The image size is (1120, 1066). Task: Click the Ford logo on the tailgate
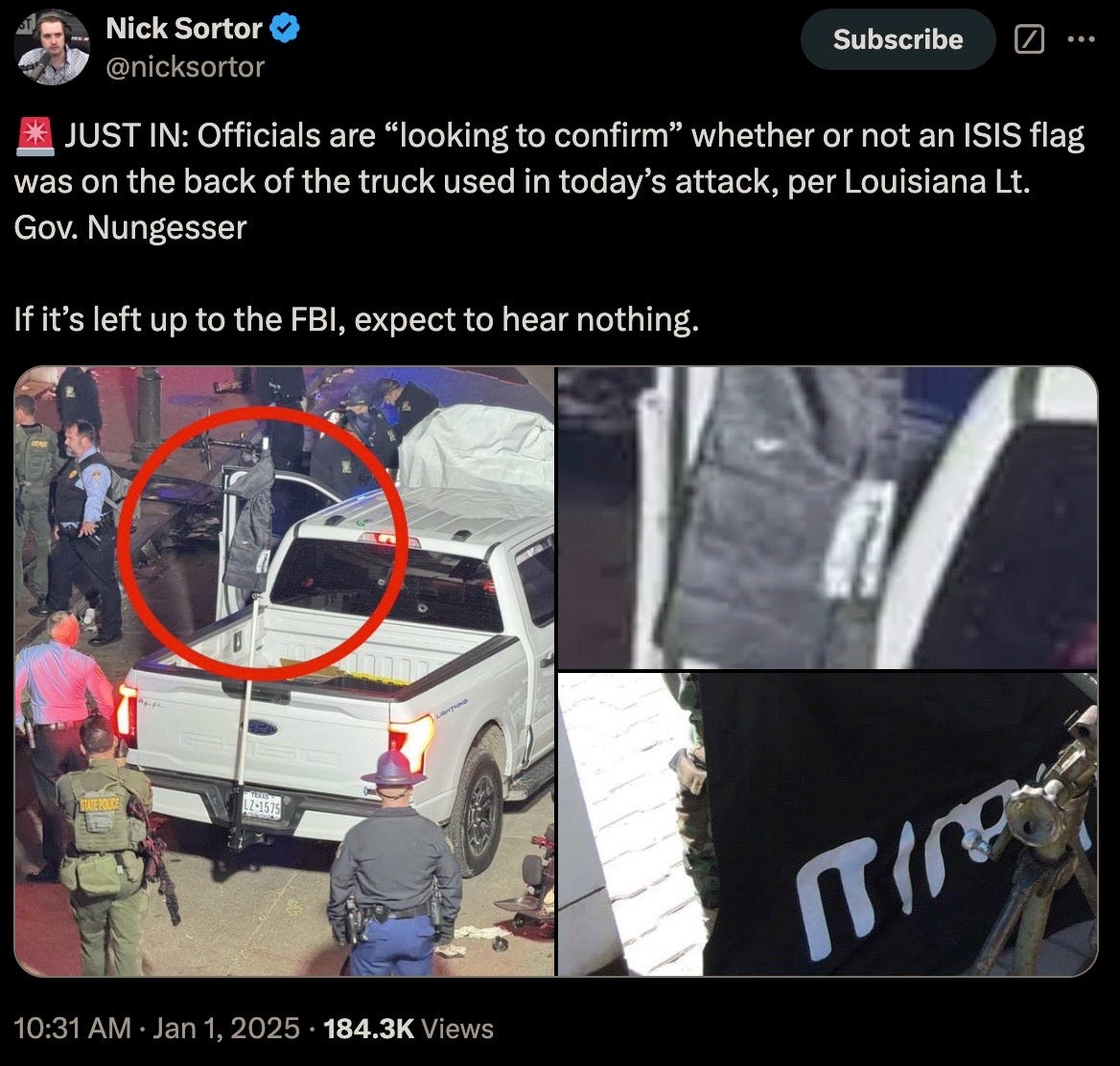262,728
